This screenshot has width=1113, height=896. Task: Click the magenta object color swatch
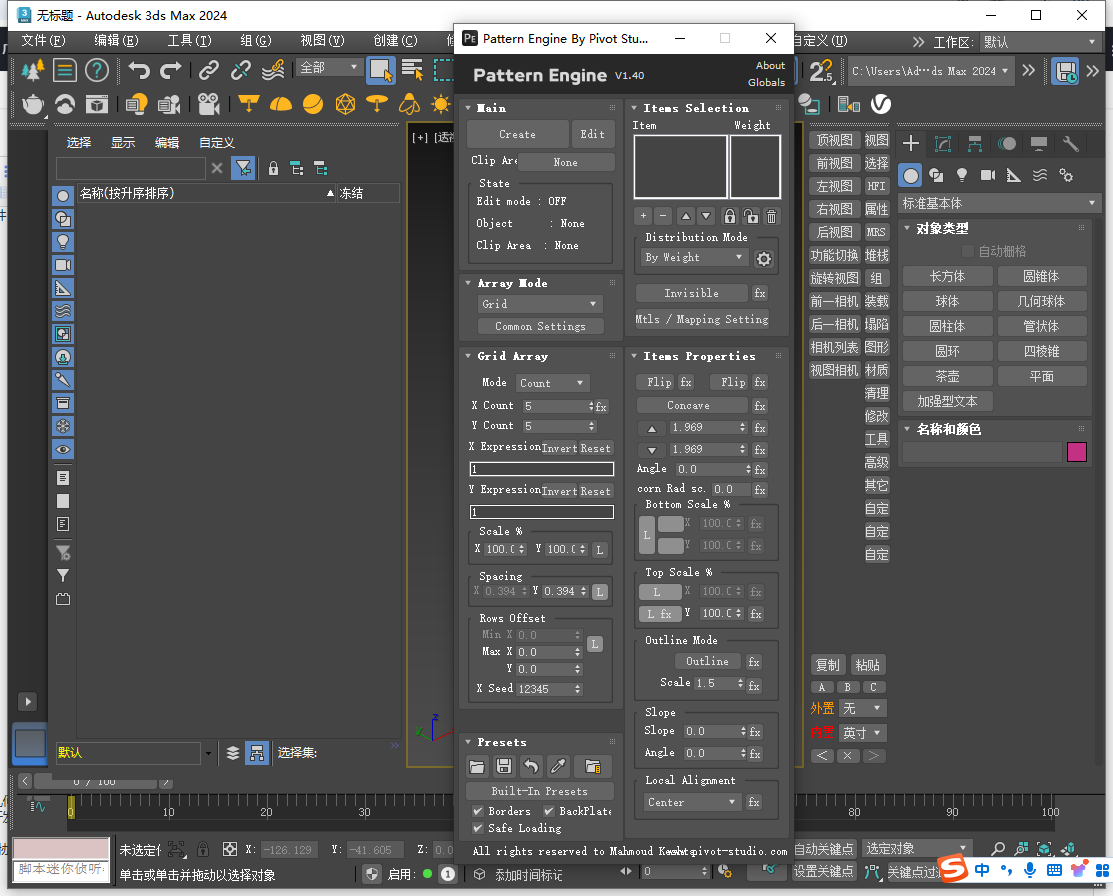coord(1077,452)
